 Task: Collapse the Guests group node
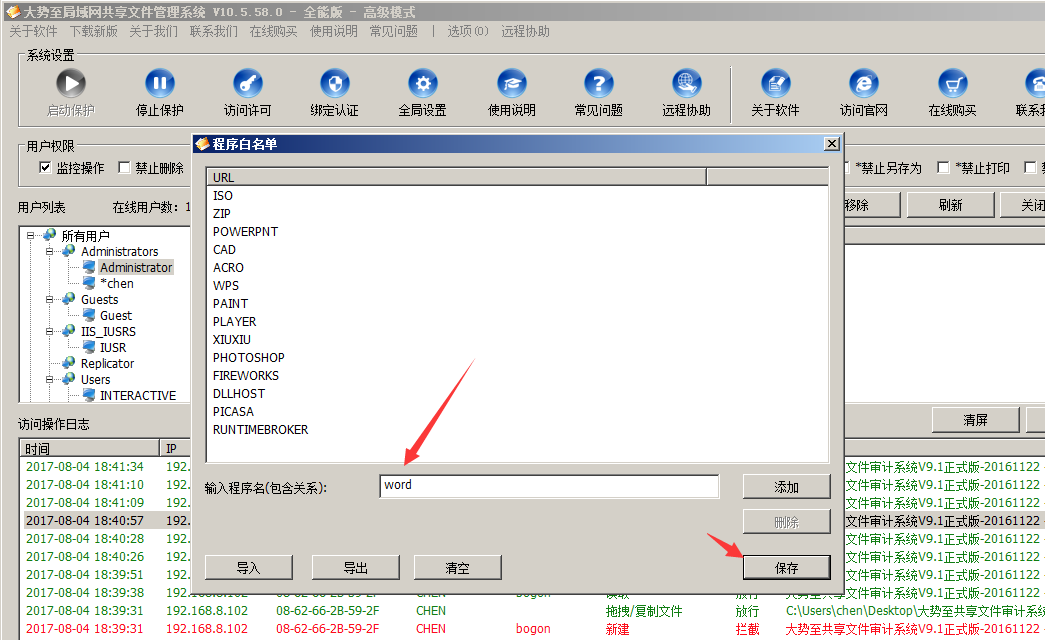click(48, 299)
